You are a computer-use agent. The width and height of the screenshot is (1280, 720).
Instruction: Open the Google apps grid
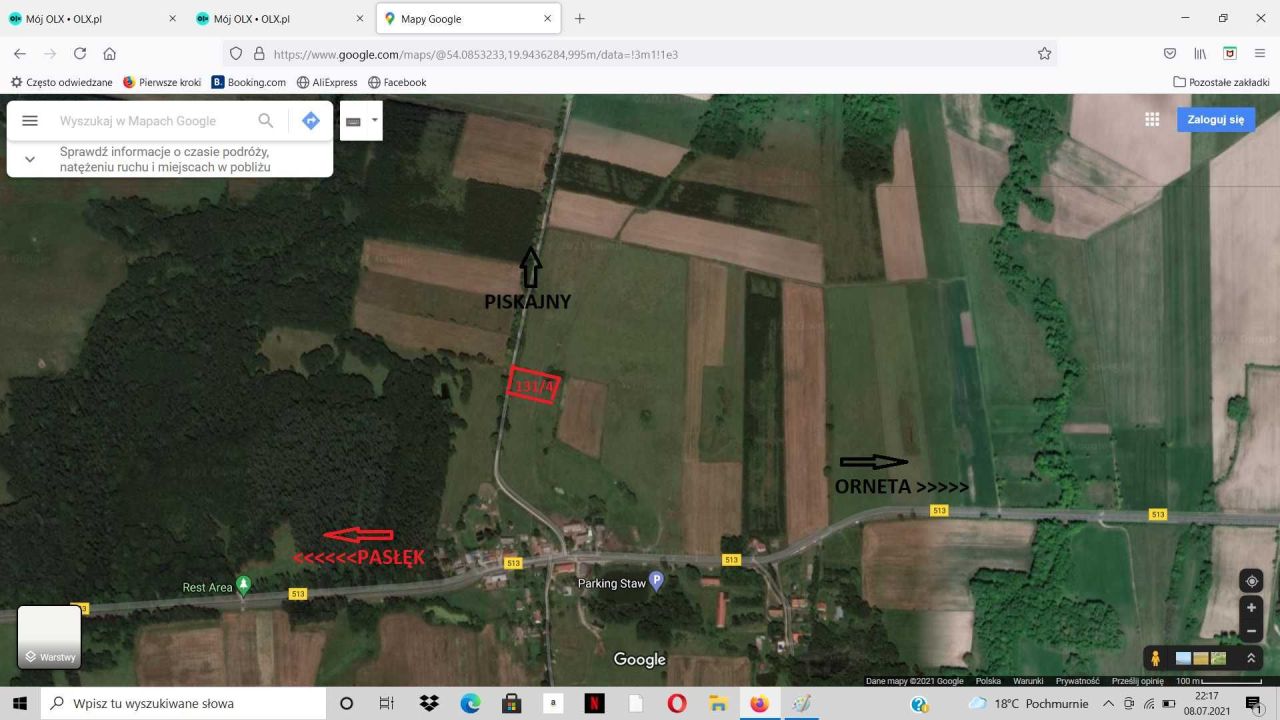(x=1152, y=119)
